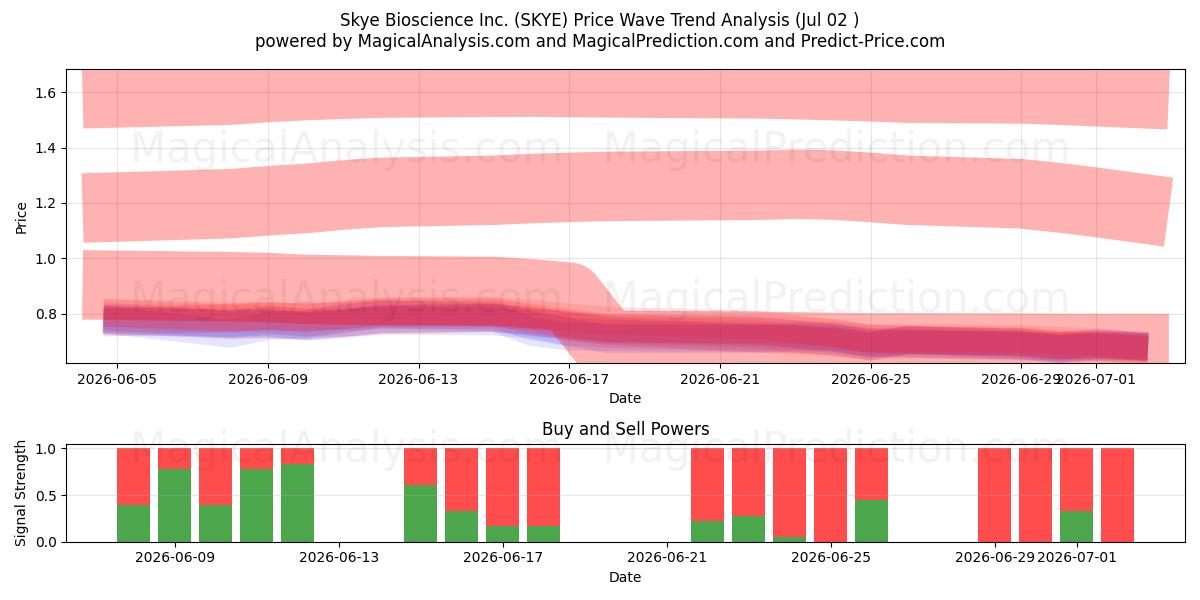Image resolution: width=1200 pixels, height=600 pixels.
Task: Click red sell segment of June 16 bar
Action: (462, 479)
